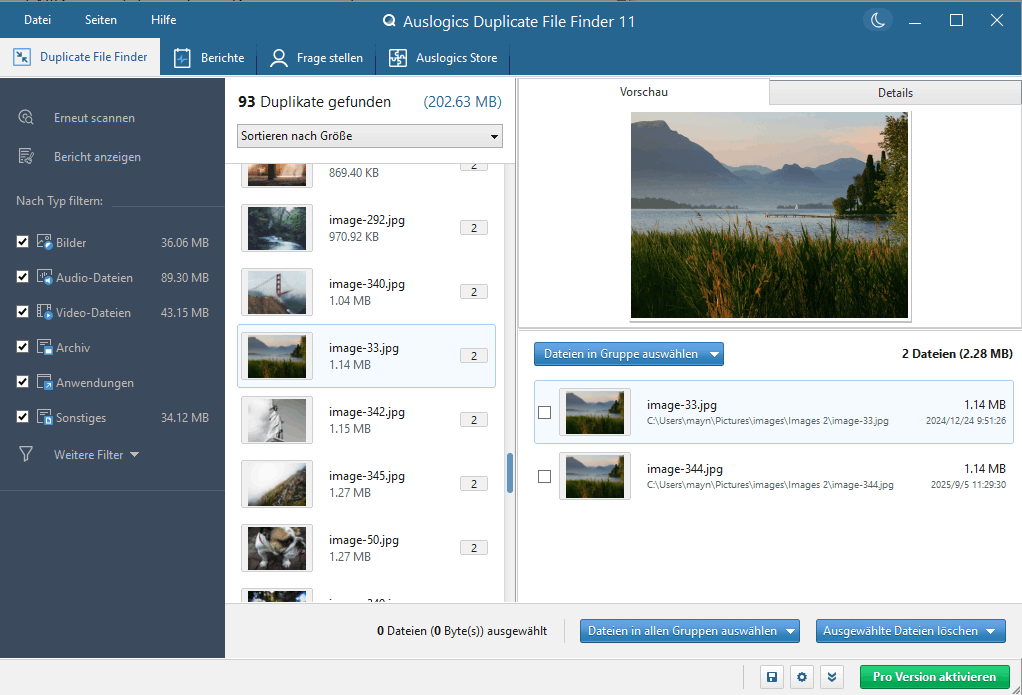Click the Anwendungen file type icon
The image size is (1022, 695).
tap(44, 382)
